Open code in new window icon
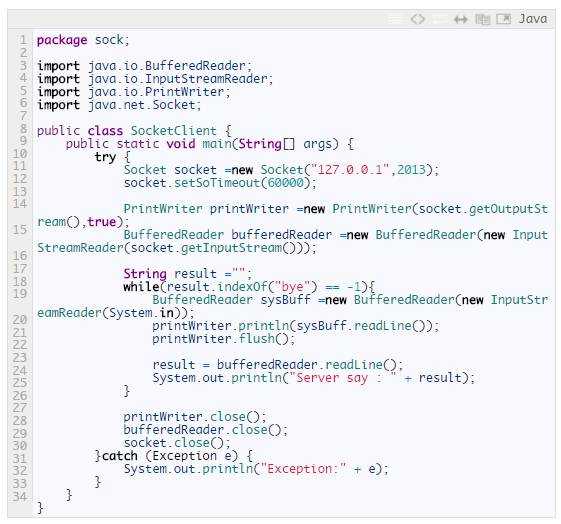Image resolution: width=561 pixels, height=524 pixels. coord(504,19)
